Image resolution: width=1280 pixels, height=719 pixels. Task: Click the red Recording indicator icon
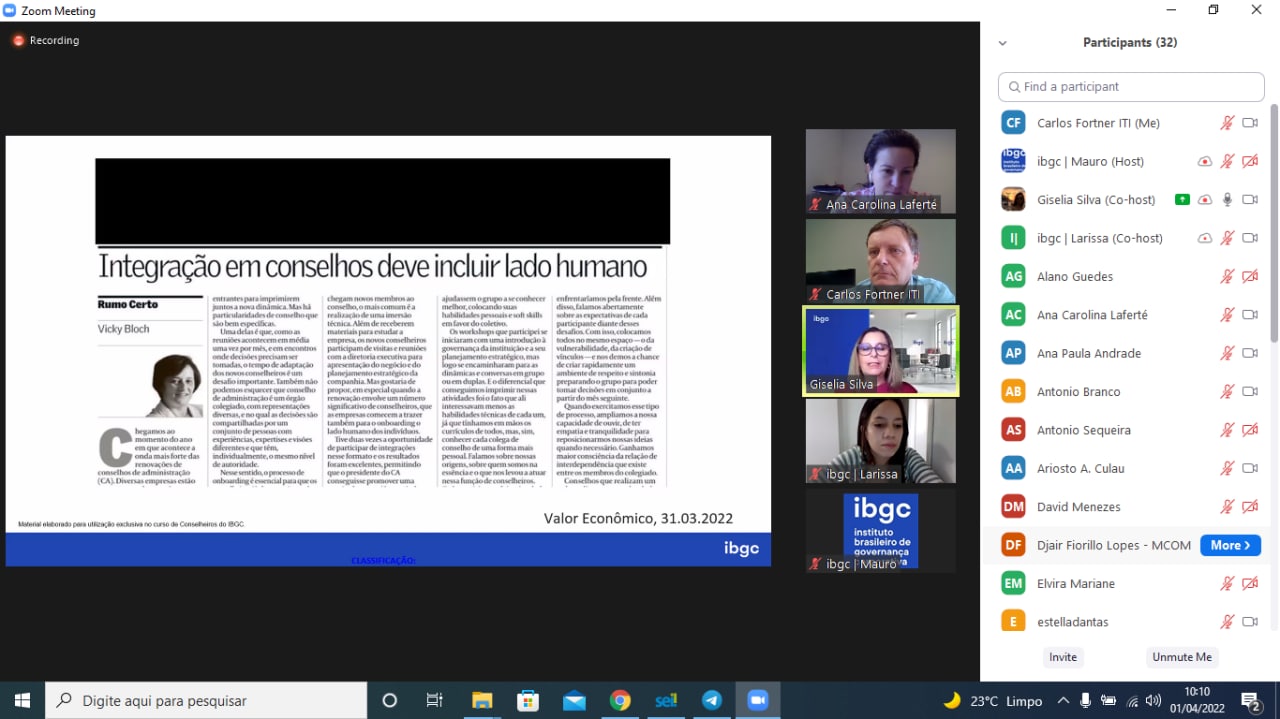tap(18, 41)
